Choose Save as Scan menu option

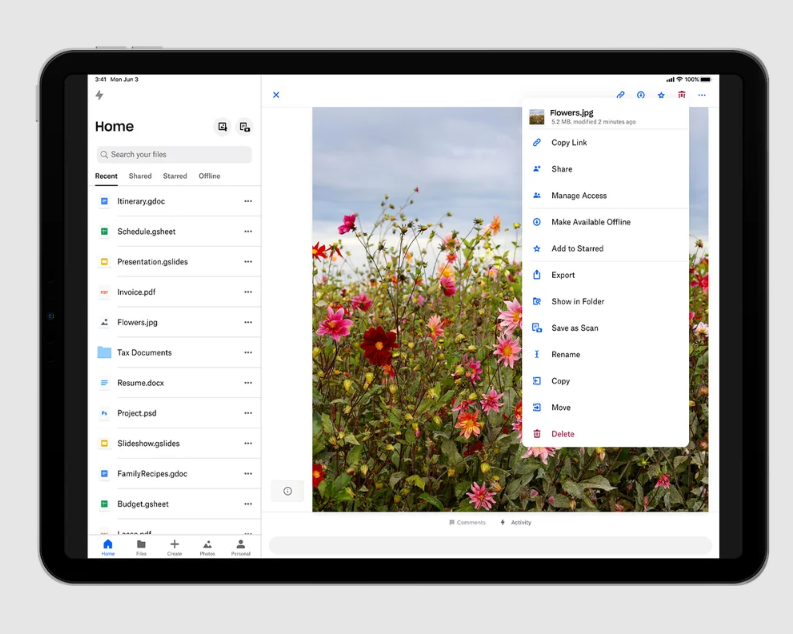click(x=574, y=328)
